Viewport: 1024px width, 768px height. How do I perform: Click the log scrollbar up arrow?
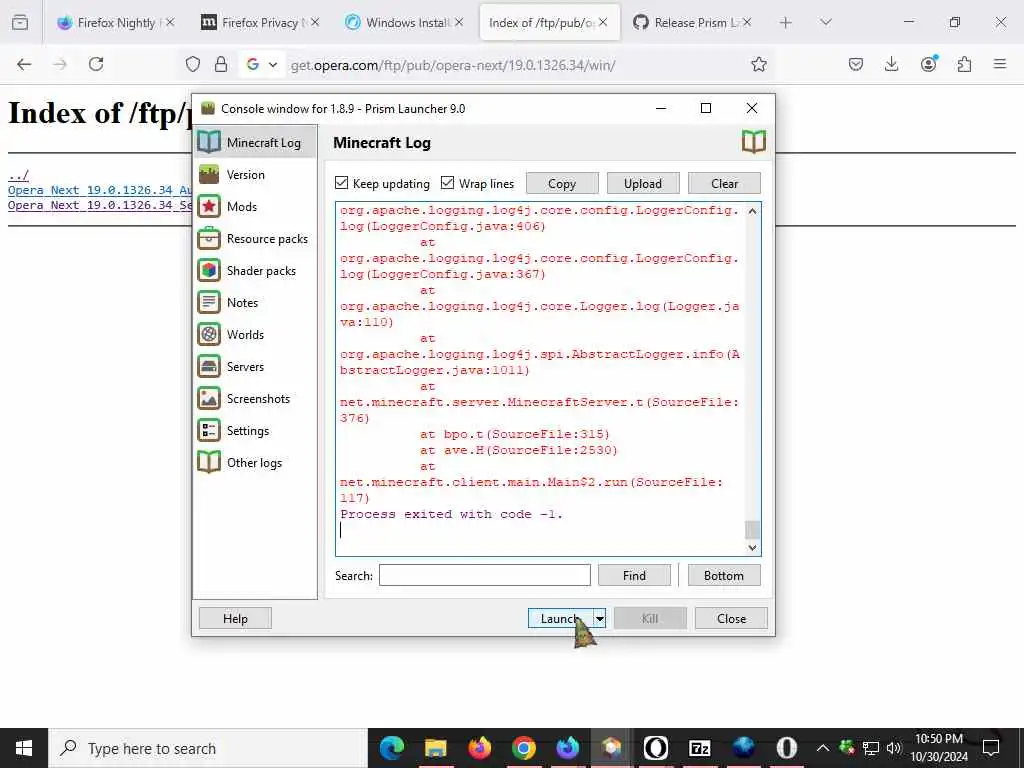[752, 211]
